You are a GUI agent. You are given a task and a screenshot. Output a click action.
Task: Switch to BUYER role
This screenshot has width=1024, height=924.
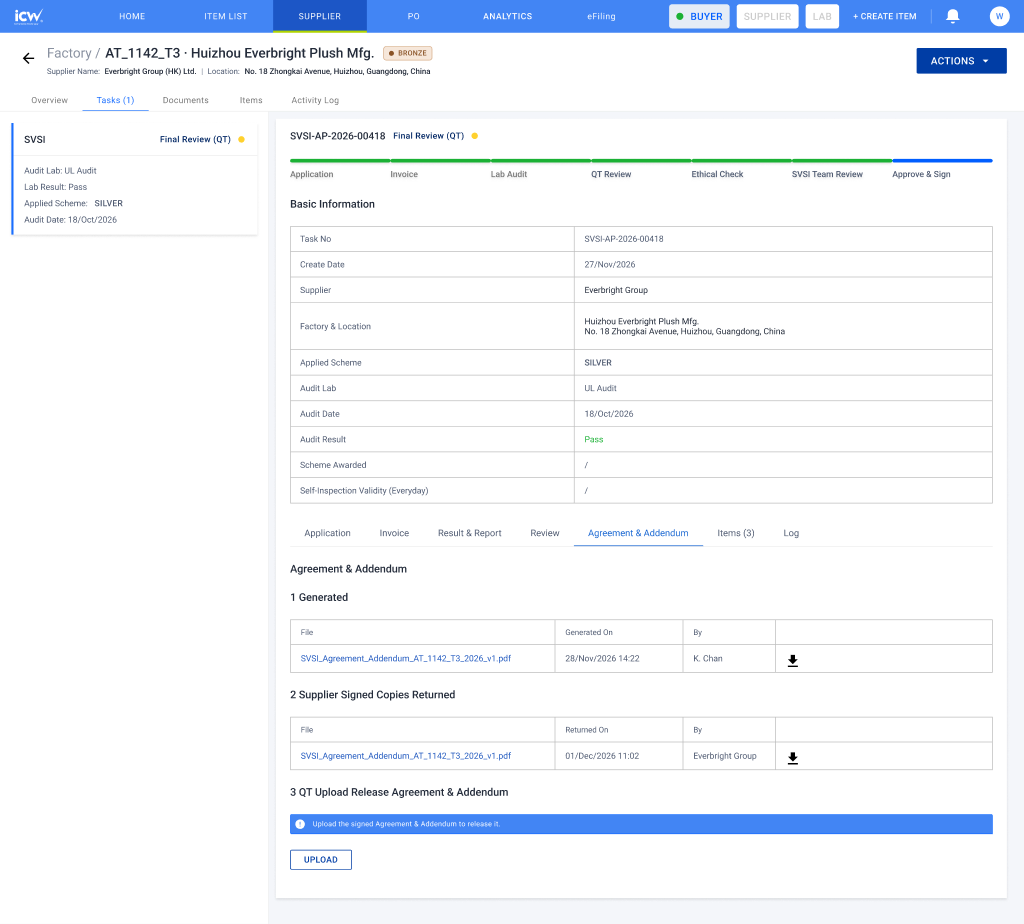click(x=699, y=16)
